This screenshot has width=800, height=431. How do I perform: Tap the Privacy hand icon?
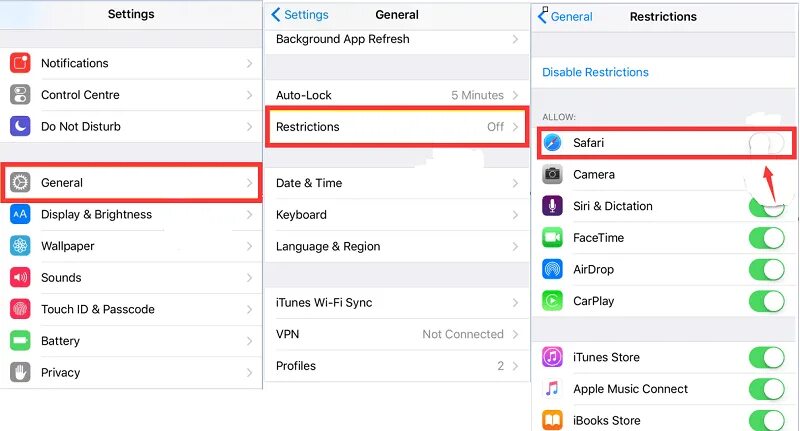[x=20, y=372]
